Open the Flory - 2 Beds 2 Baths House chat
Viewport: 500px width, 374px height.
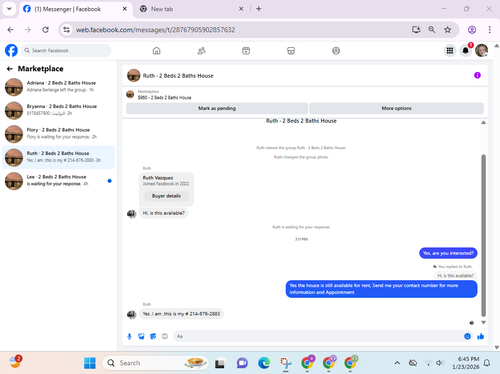click(58, 134)
